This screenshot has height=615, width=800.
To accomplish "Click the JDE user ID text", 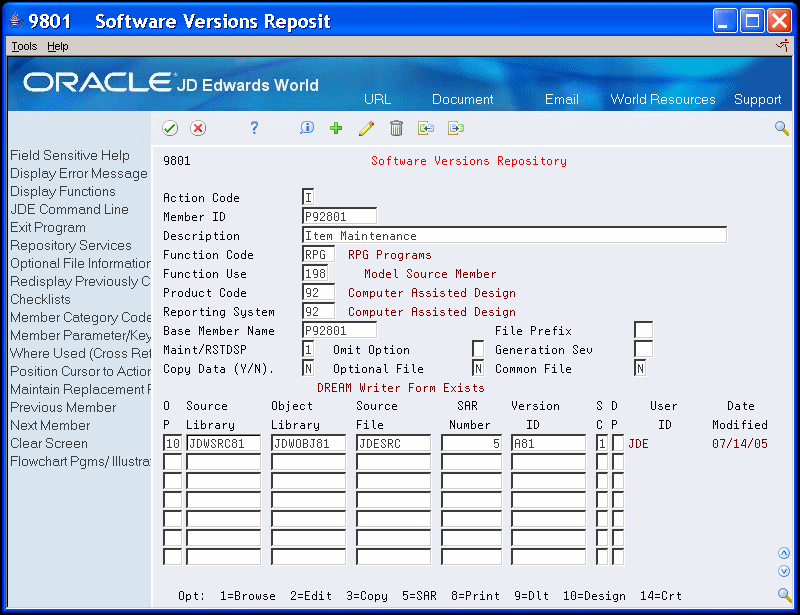I will [638, 444].
